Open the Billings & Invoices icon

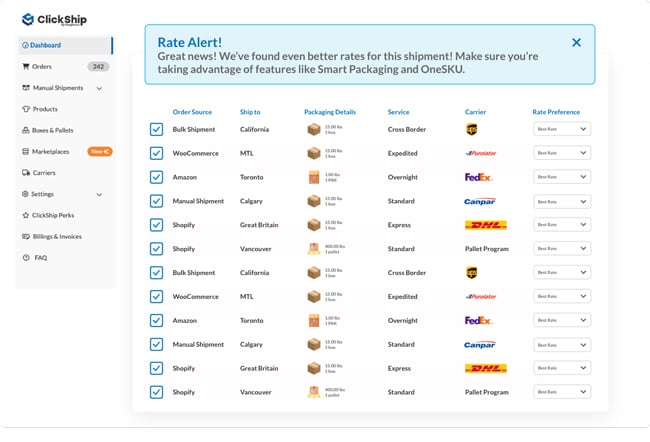tap(26, 236)
